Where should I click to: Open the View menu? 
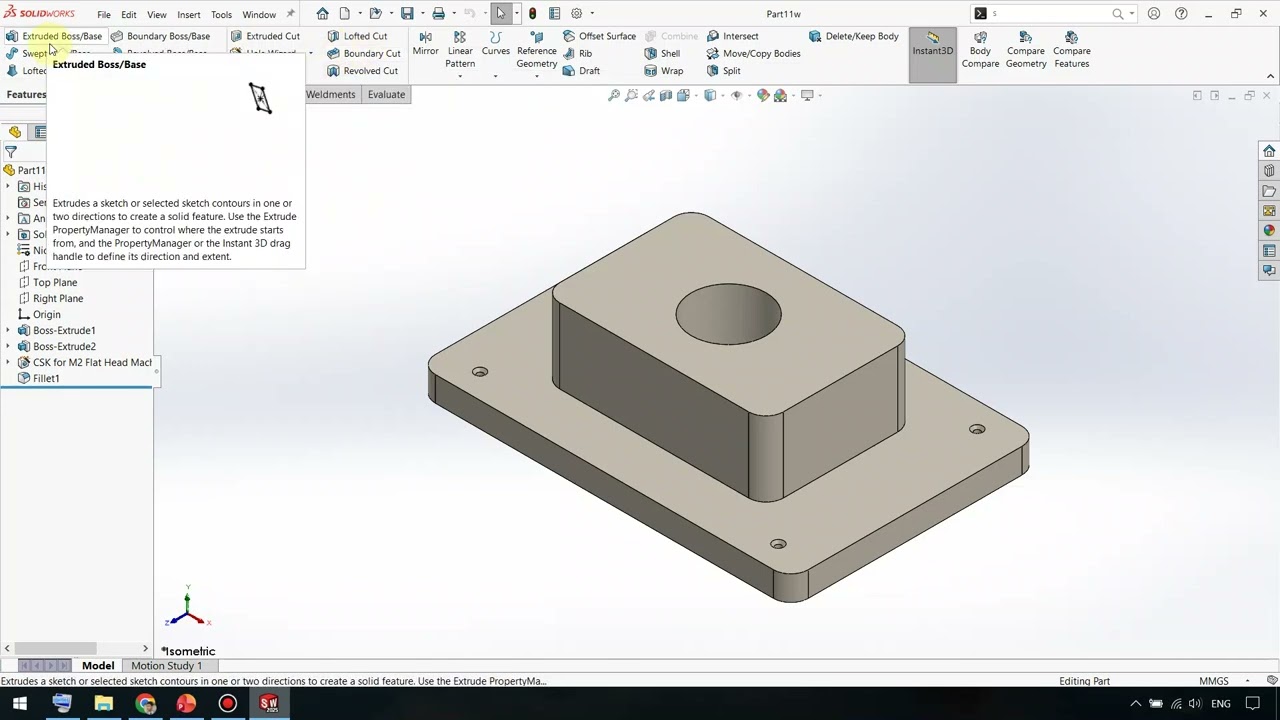click(x=157, y=15)
